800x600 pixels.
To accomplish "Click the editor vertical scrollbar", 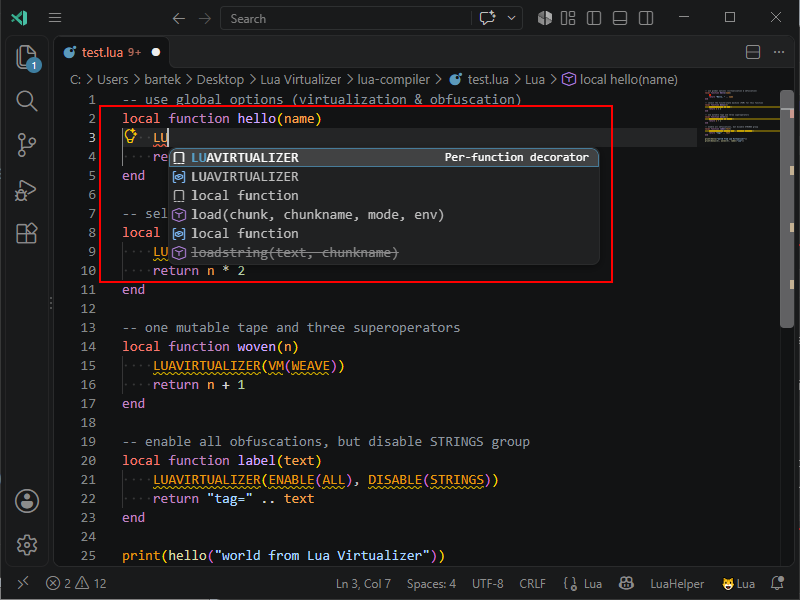I will (787, 209).
